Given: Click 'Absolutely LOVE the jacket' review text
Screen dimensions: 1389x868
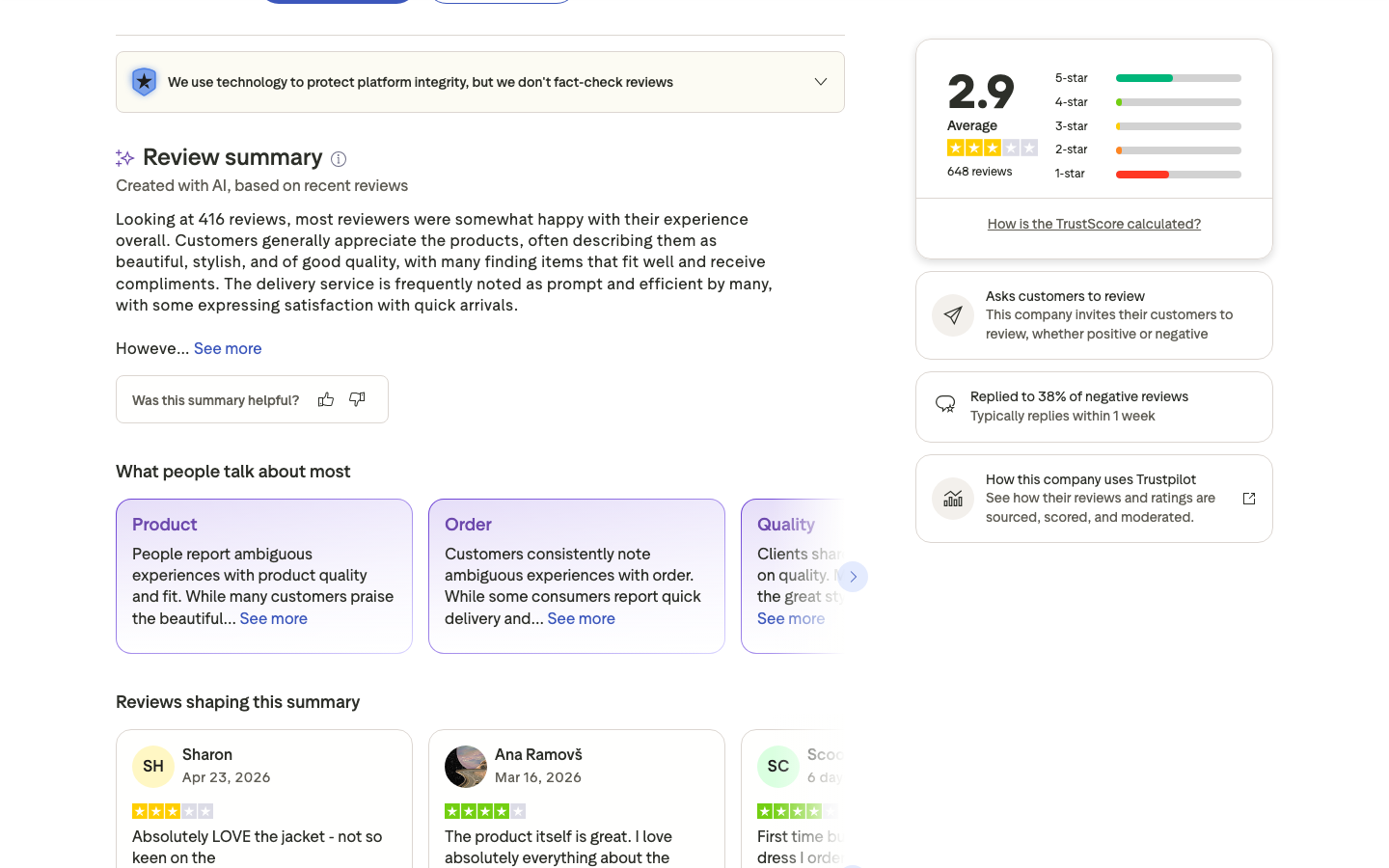Looking at the screenshot, I should pos(258,847).
